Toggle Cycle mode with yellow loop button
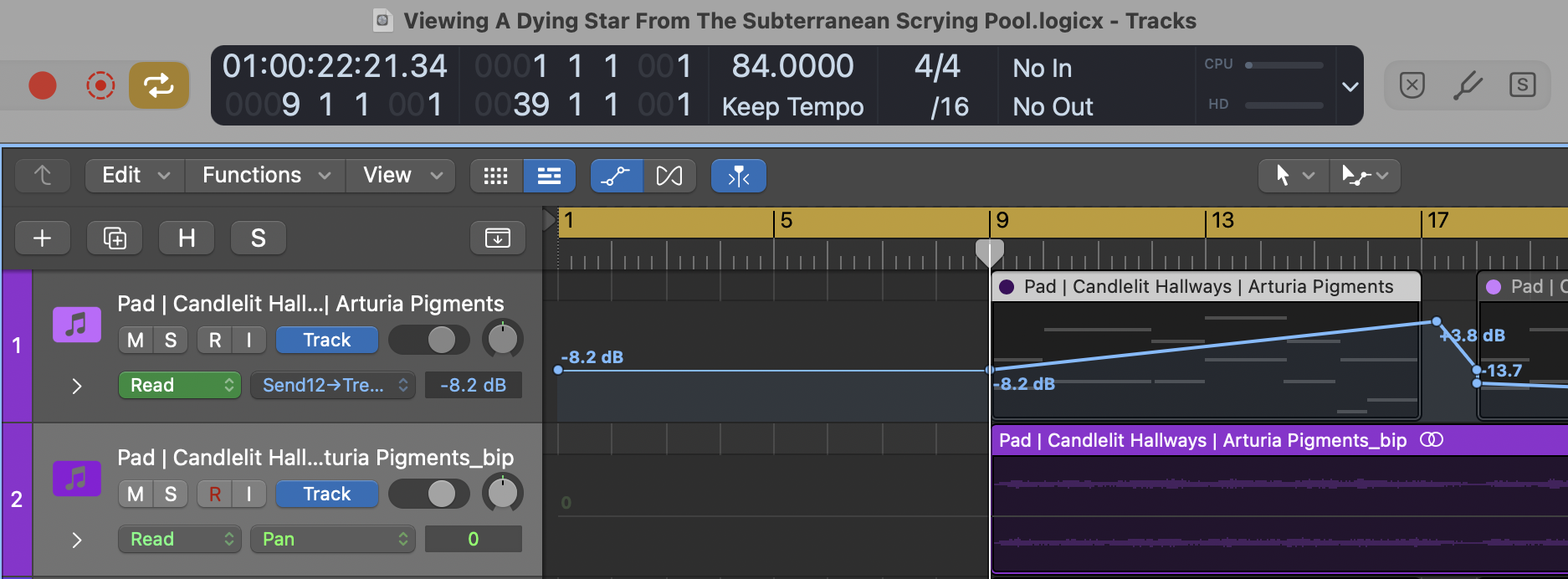 (158, 85)
